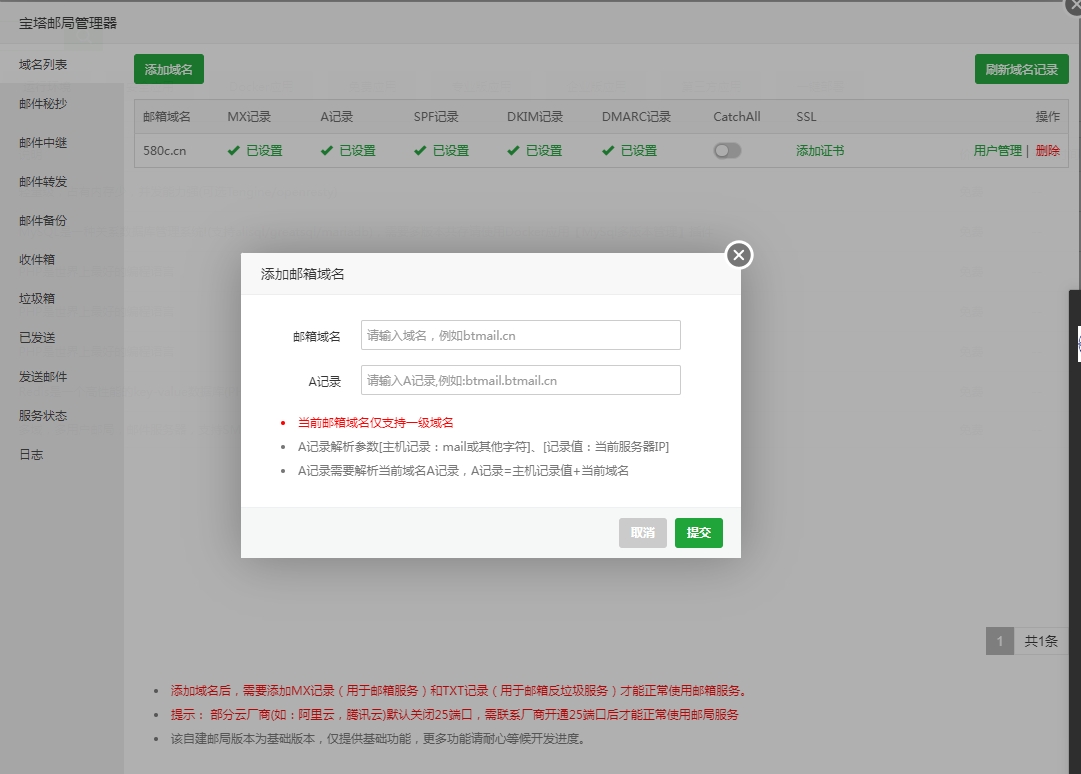Viewport: 1081px width, 774px height.
Task: View 服务状态 page
Action: [43, 415]
